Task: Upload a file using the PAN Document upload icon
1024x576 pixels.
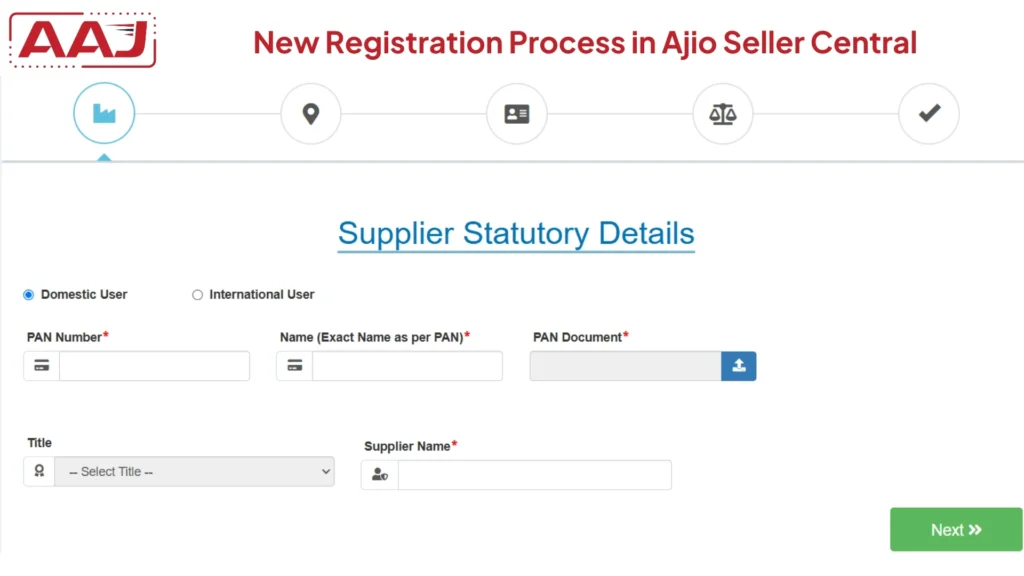Action: point(739,365)
